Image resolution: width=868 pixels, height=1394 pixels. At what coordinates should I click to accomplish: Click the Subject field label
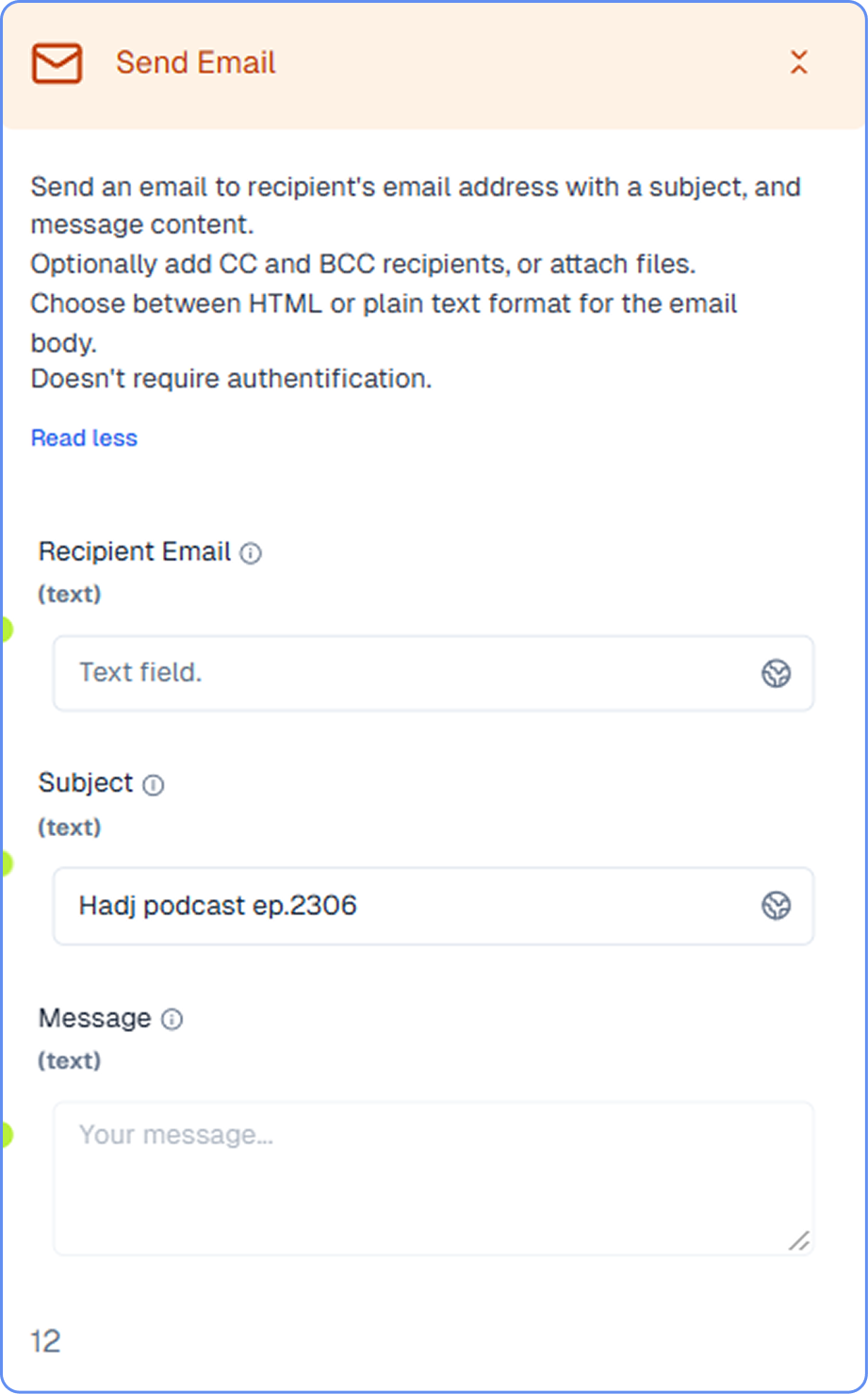pos(86,783)
